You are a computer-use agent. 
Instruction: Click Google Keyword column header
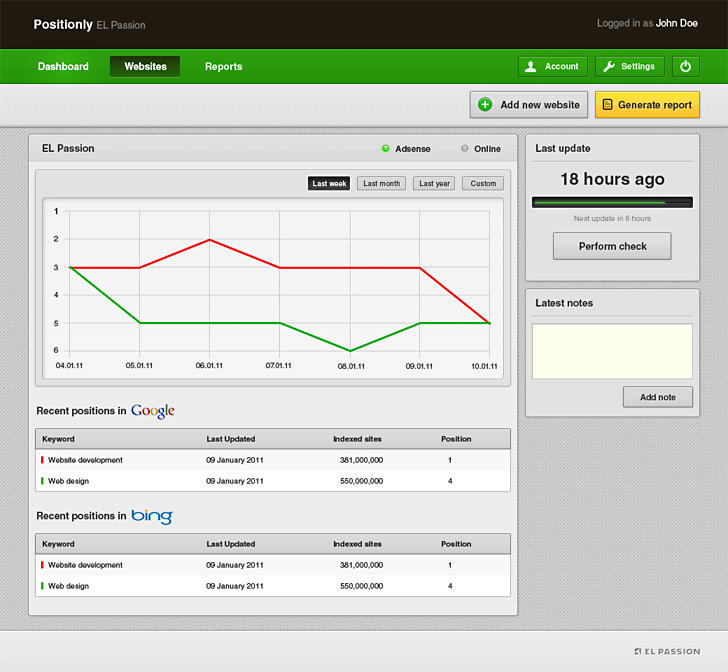point(58,439)
